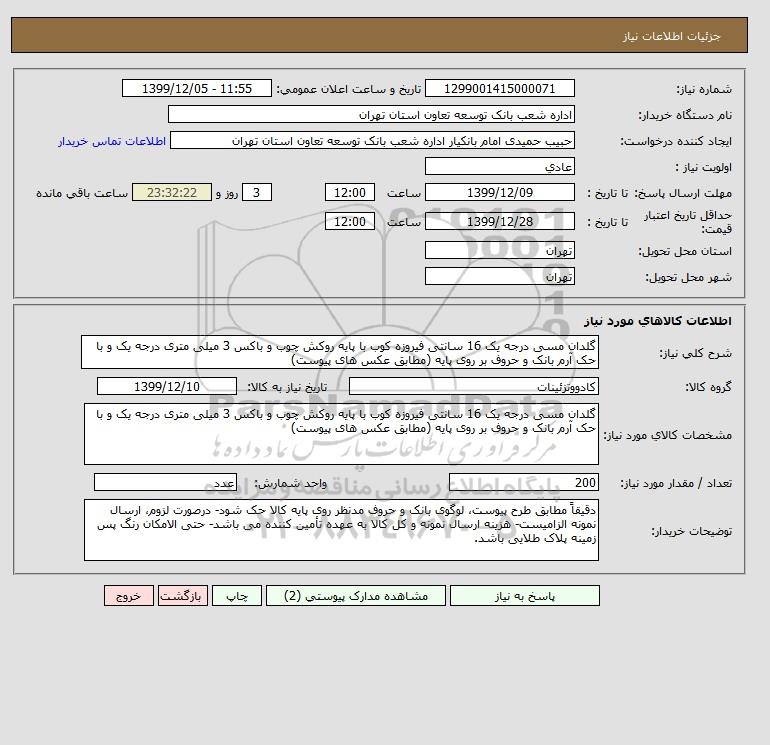Click the countdown timer 23:32:22
Image resolution: width=770 pixels, height=745 pixels.
click(x=172, y=193)
